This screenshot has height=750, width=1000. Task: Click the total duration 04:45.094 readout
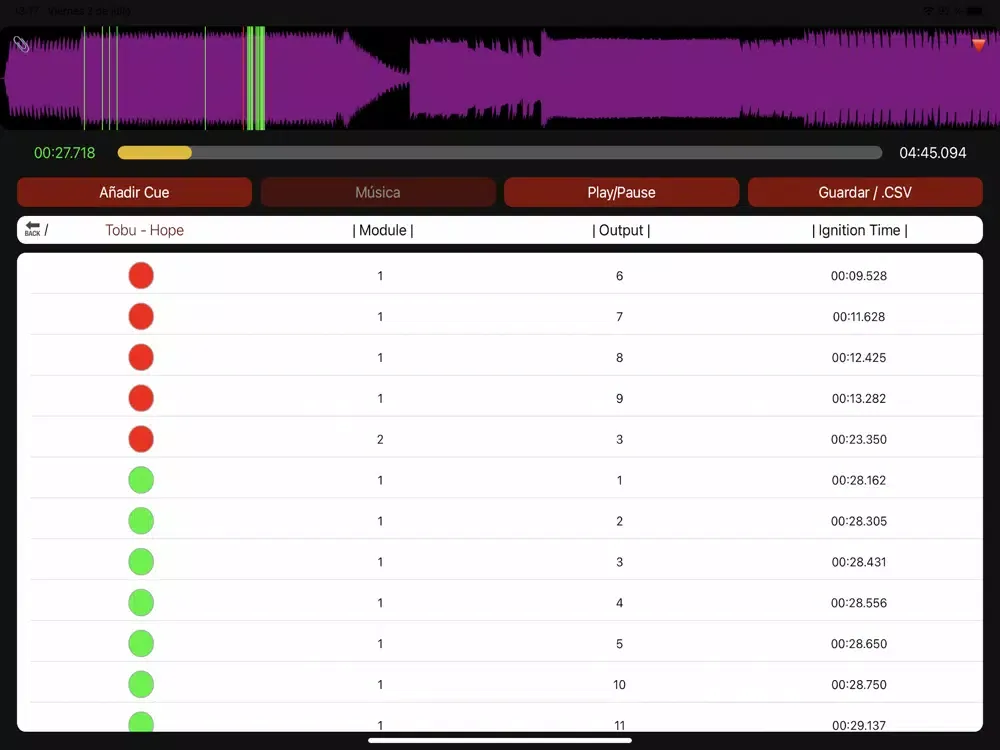pos(932,152)
